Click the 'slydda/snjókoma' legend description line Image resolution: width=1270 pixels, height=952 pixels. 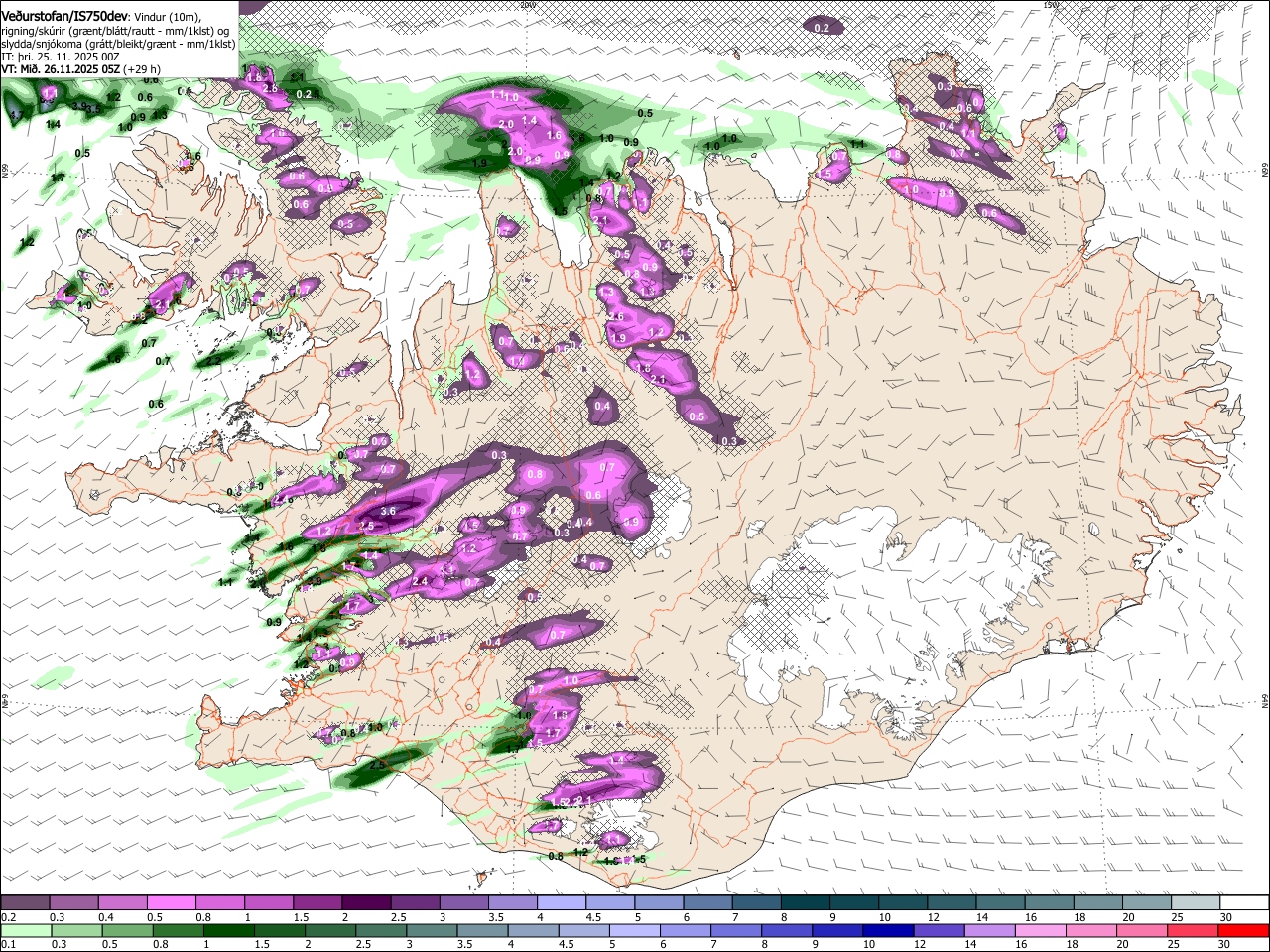click(x=118, y=44)
